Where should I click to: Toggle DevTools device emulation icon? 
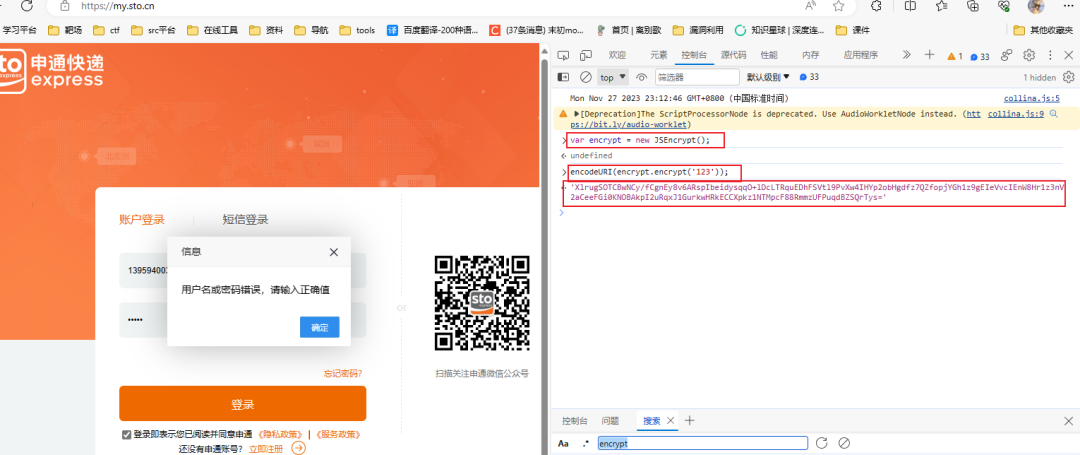[x=586, y=55]
